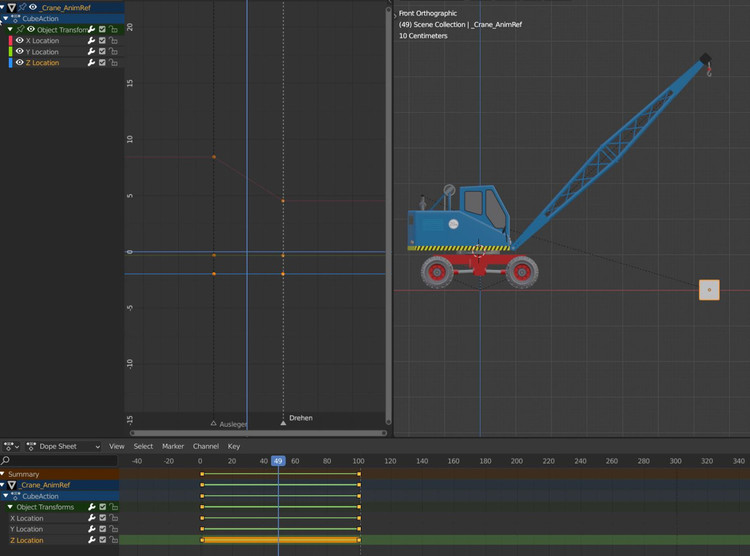Viewport: 750px width, 556px height.
Task: Collapse _Crane_AnimRef row in Dope Sheet
Action: pos(2,485)
